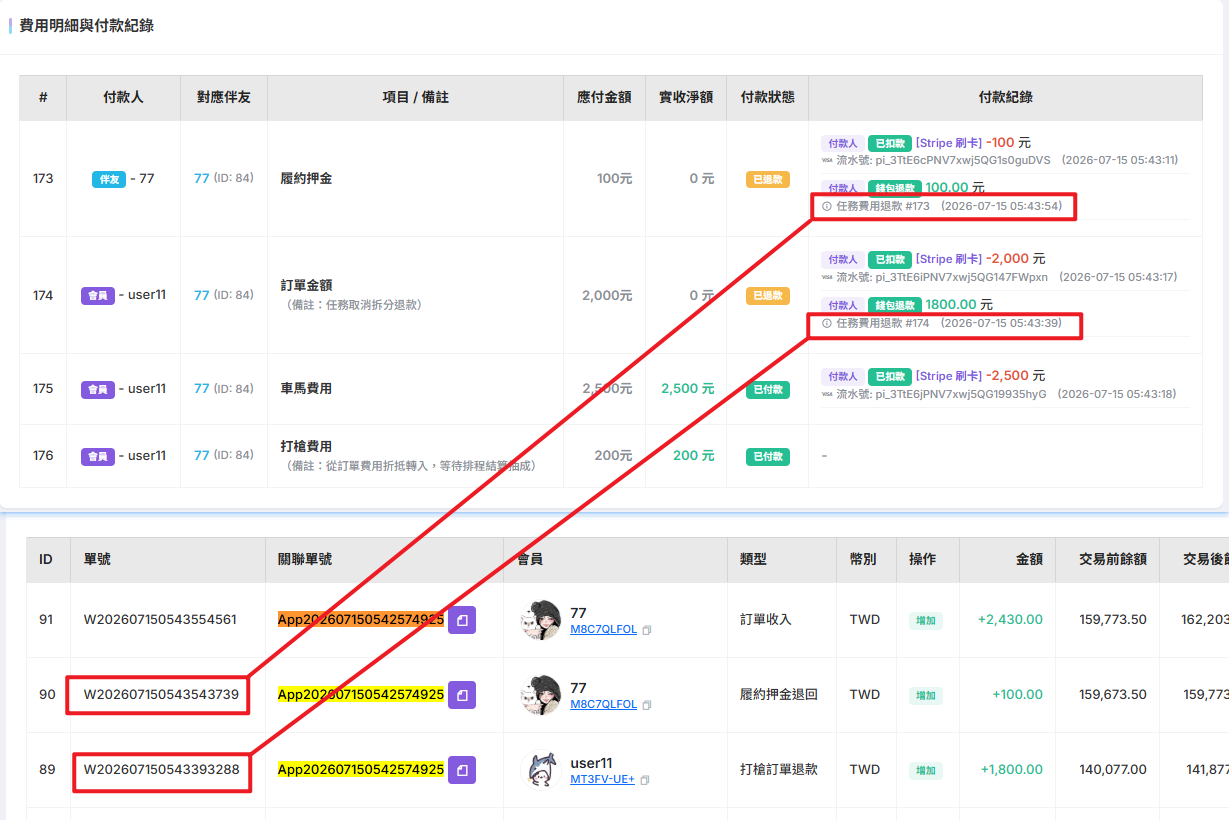Click 已付款 status badge in row 175
Image resolution: width=1229 pixels, height=820 pixels.
768,389
